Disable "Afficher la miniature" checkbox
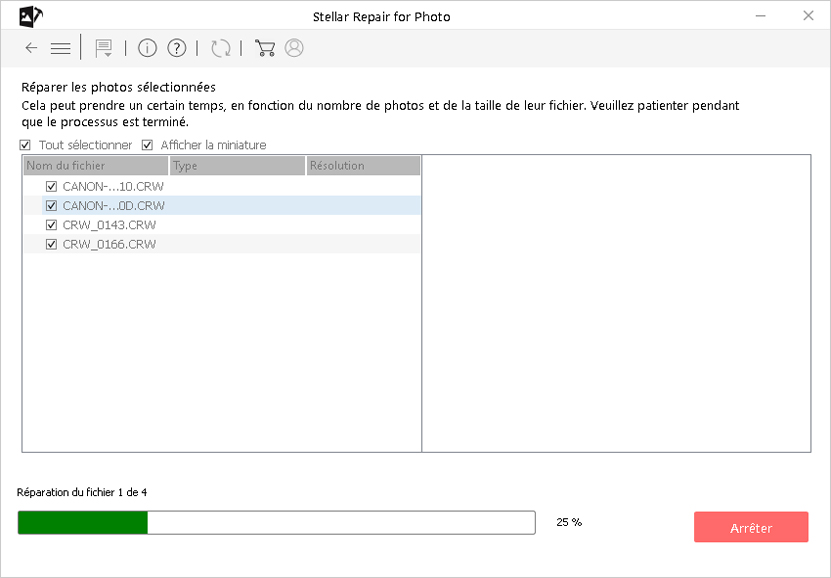831x578 pixels. [148, 145]
